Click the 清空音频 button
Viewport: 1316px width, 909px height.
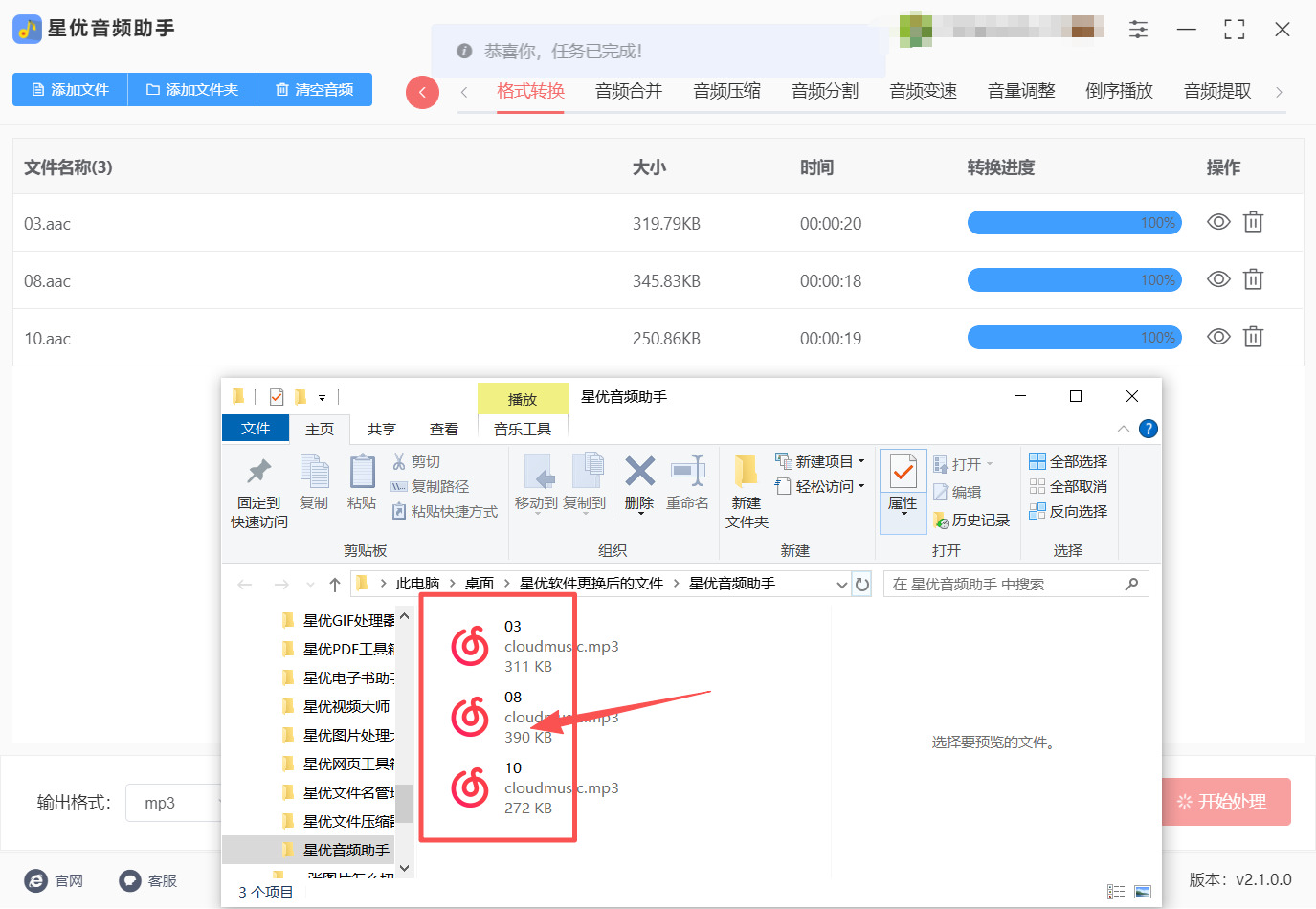click(x=315, y=89)
